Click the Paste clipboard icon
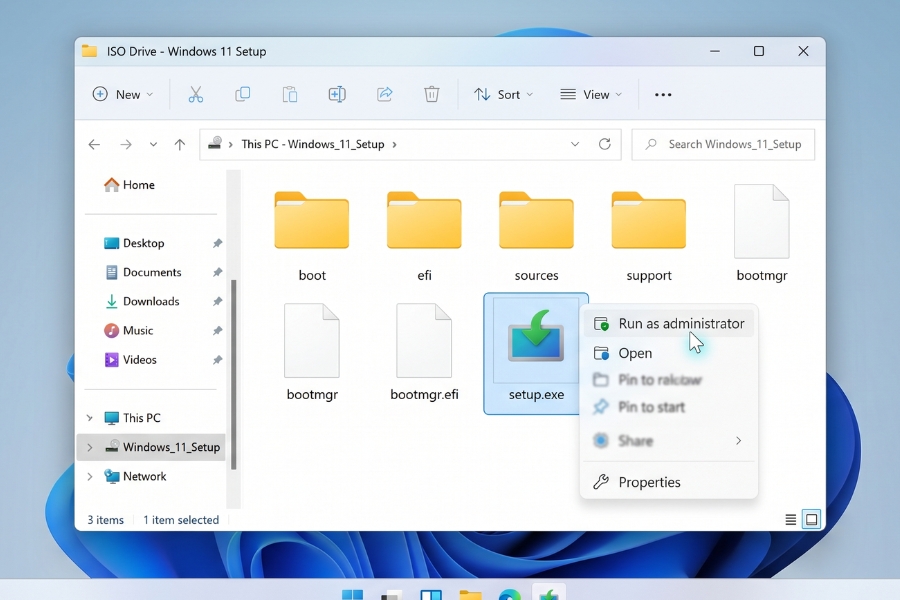Screen dimensions: 900x600 pos(290,94)
